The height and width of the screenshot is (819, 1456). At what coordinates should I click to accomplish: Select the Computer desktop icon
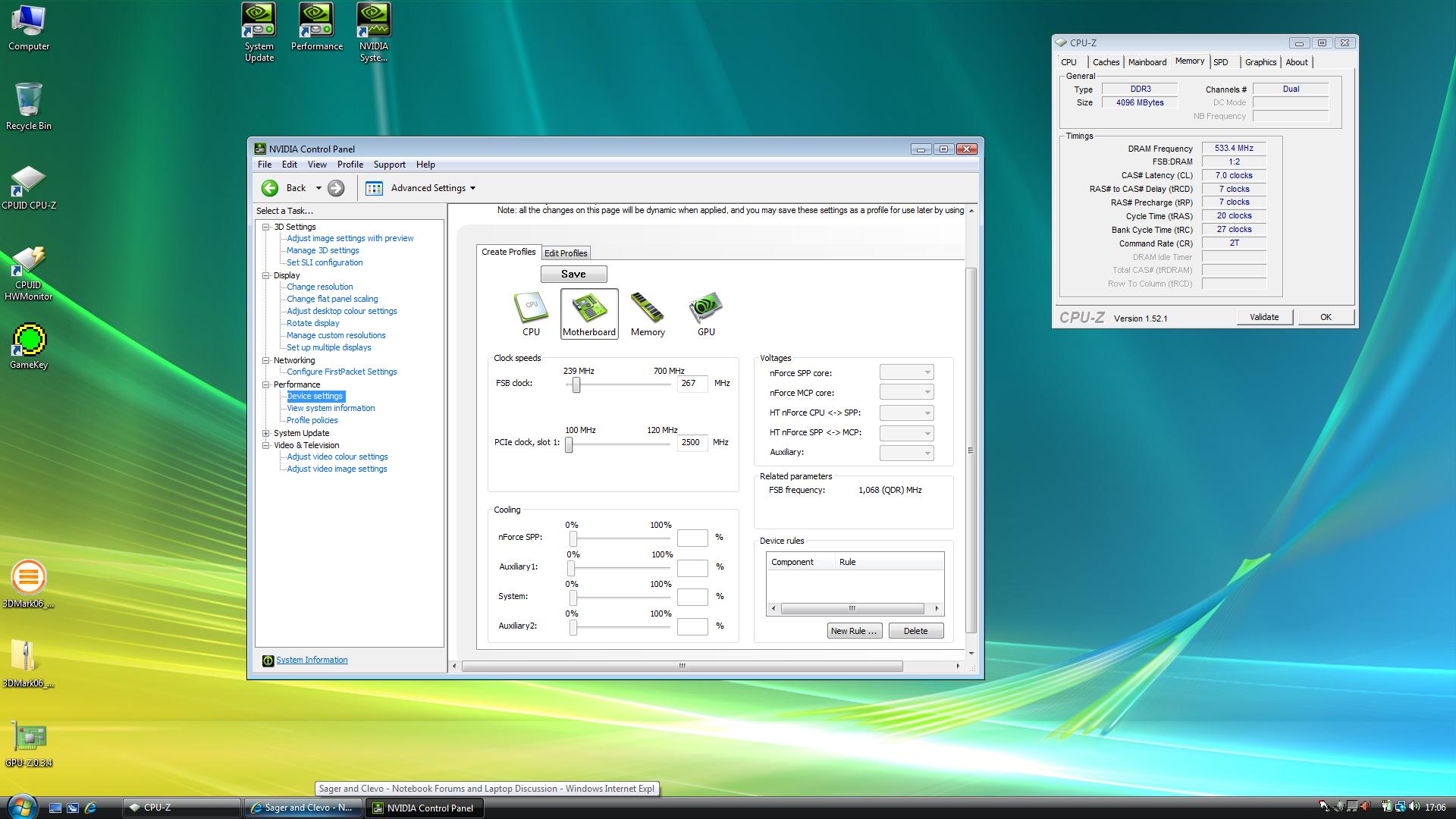coord(29,28)
